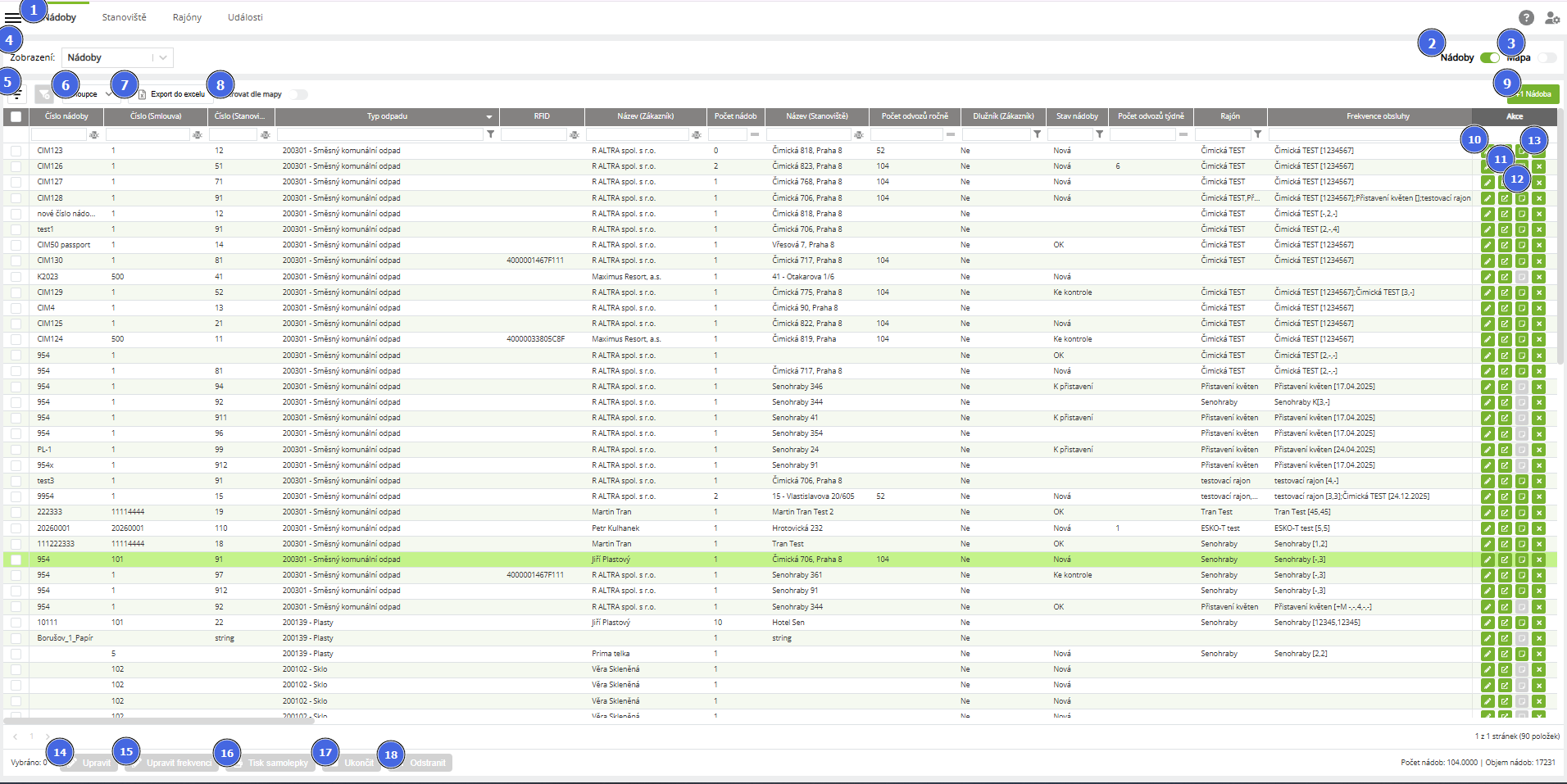
Task: Click filter funnel icon in Rajón column
Action: point(1257,134)
